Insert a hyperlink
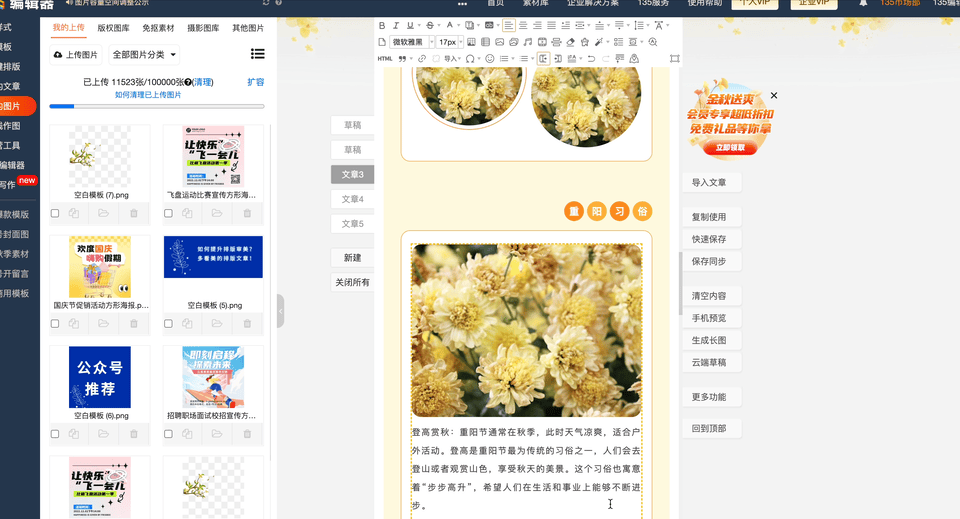 tap(422, 59)
